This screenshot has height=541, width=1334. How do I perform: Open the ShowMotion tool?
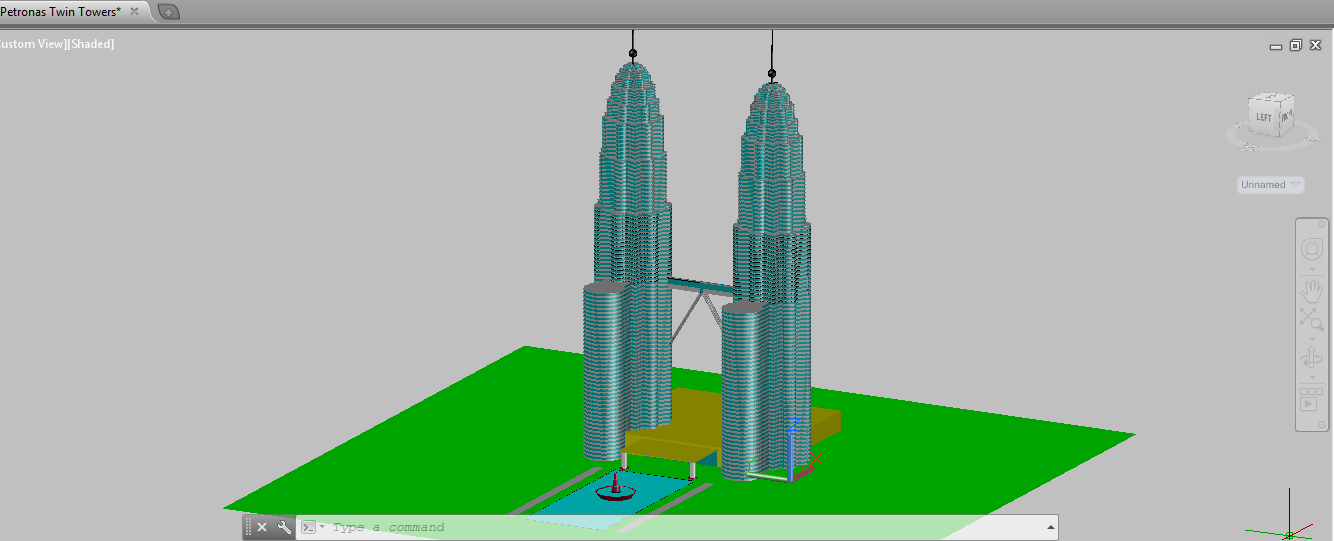[1309, 399]
